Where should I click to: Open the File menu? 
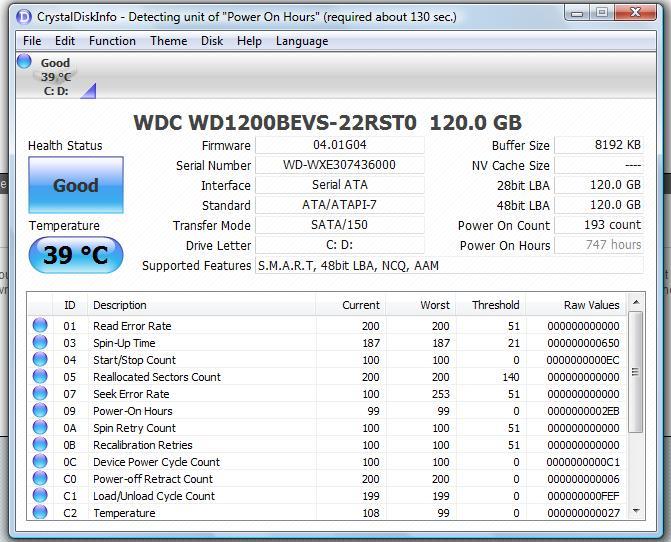[x=32, y=41]
